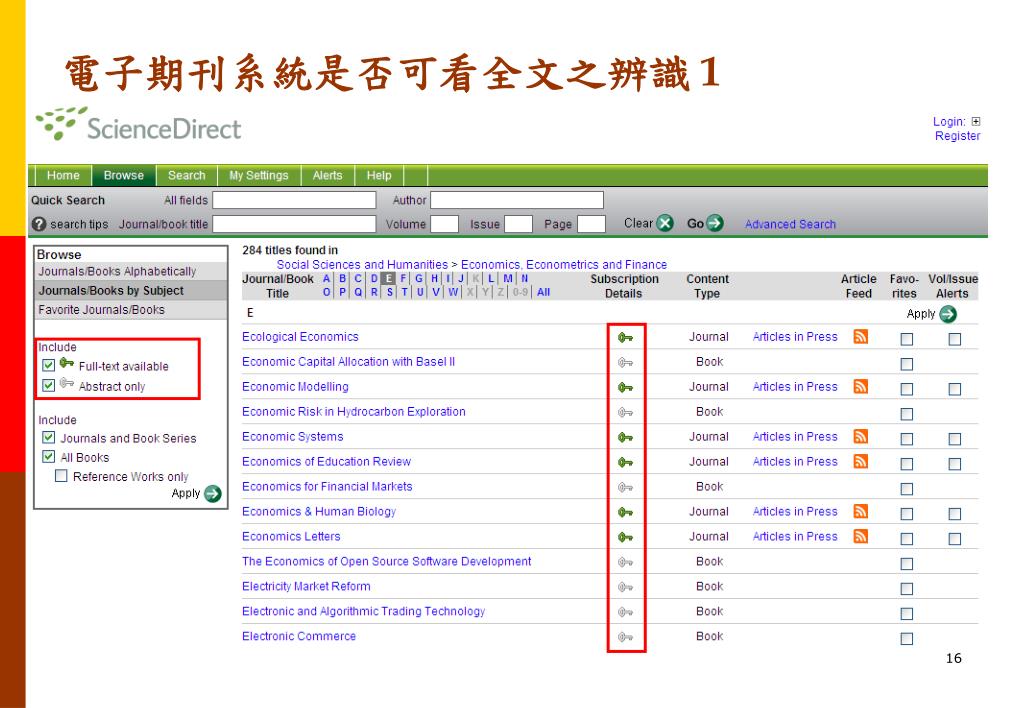Open RSS feed for Economics Letters
1023x708 pixels.
(861, 536)
